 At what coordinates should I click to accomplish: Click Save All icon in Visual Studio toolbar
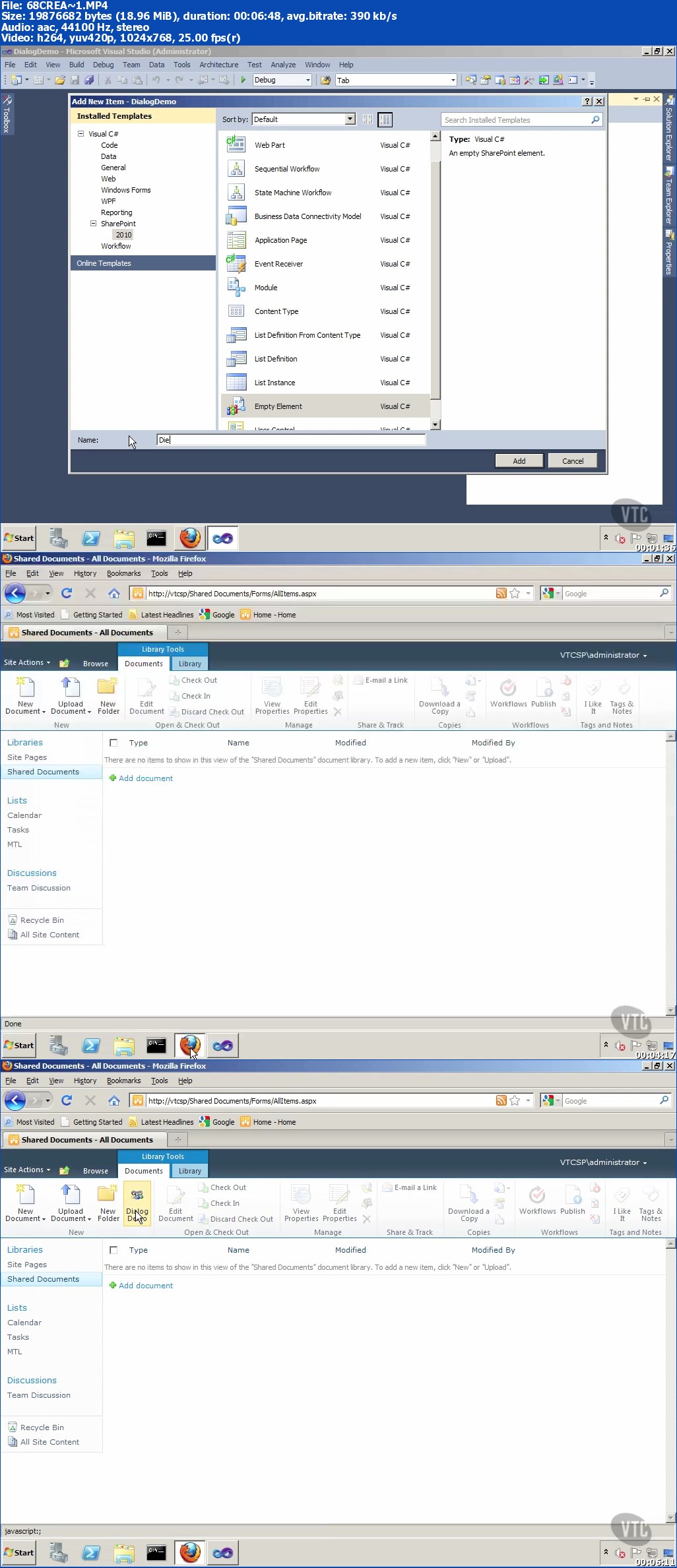point(88,80)
